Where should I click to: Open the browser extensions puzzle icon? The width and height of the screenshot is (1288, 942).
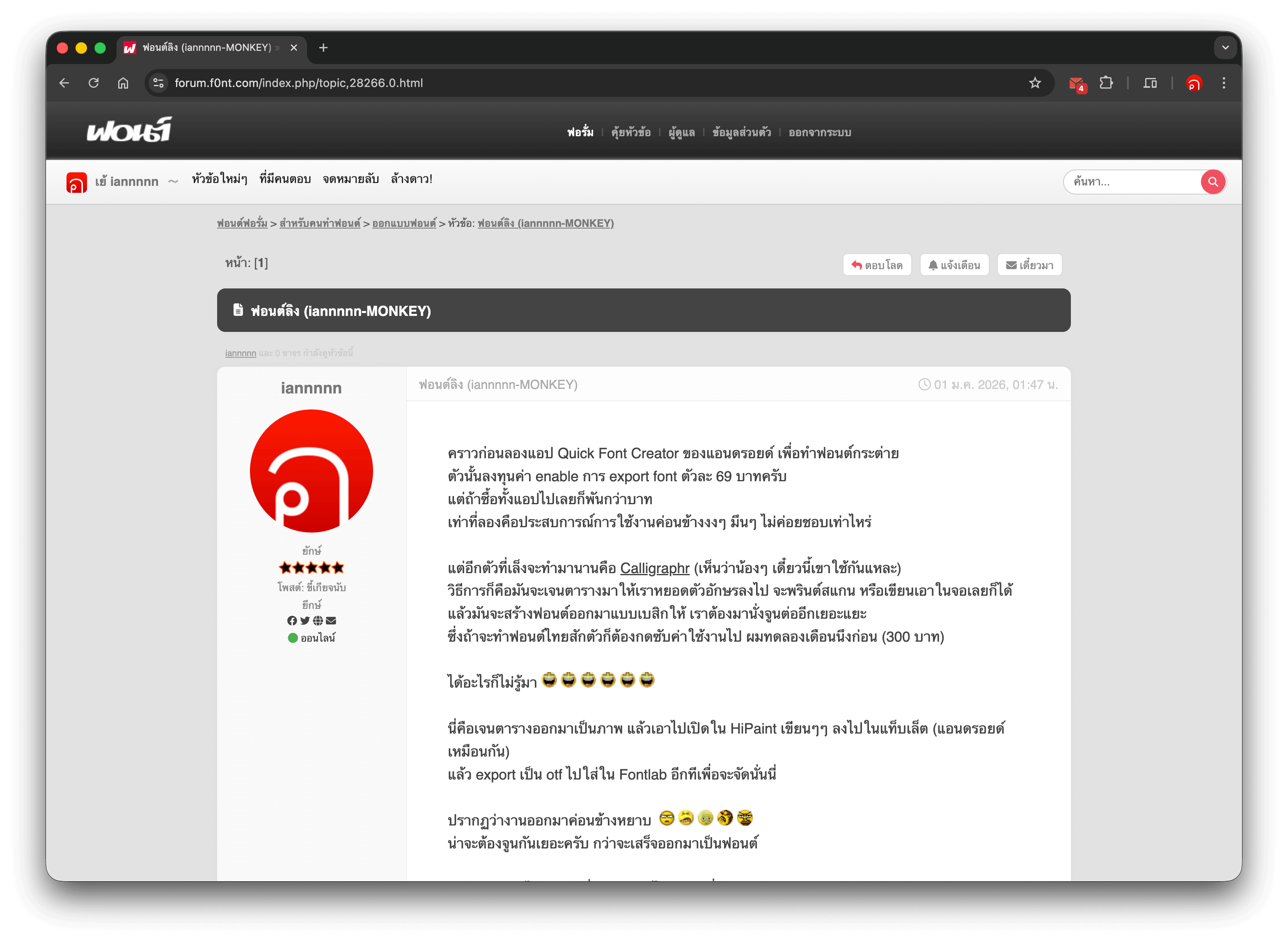coord(1106,83)
